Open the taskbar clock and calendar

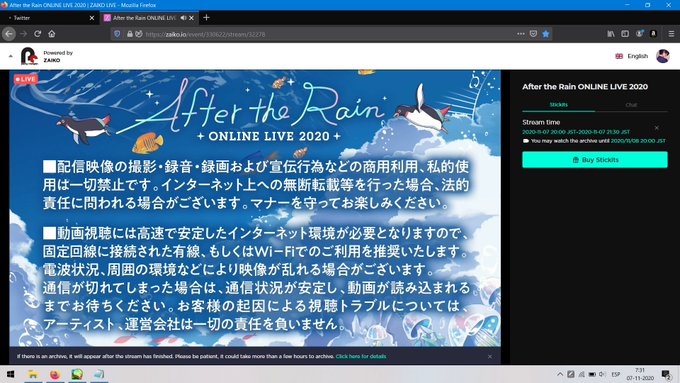[640, 374]
